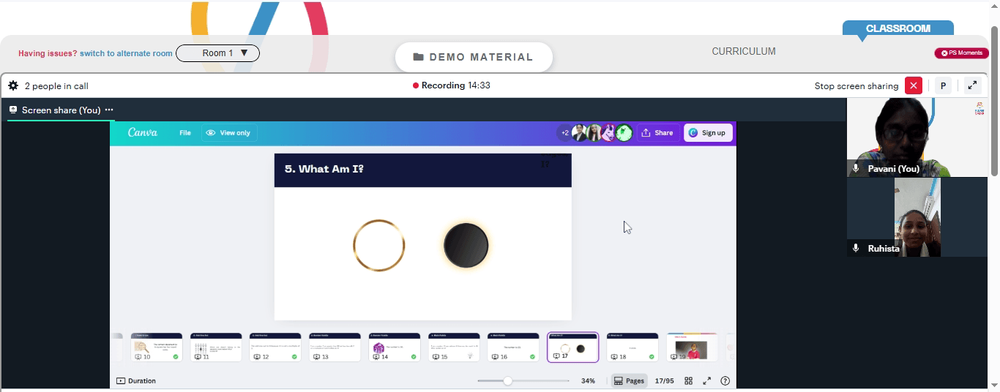Viewport: 1000px width, 392px height.
Task: Click the +2 collaborators badge
Action: (x=564, y=133)
